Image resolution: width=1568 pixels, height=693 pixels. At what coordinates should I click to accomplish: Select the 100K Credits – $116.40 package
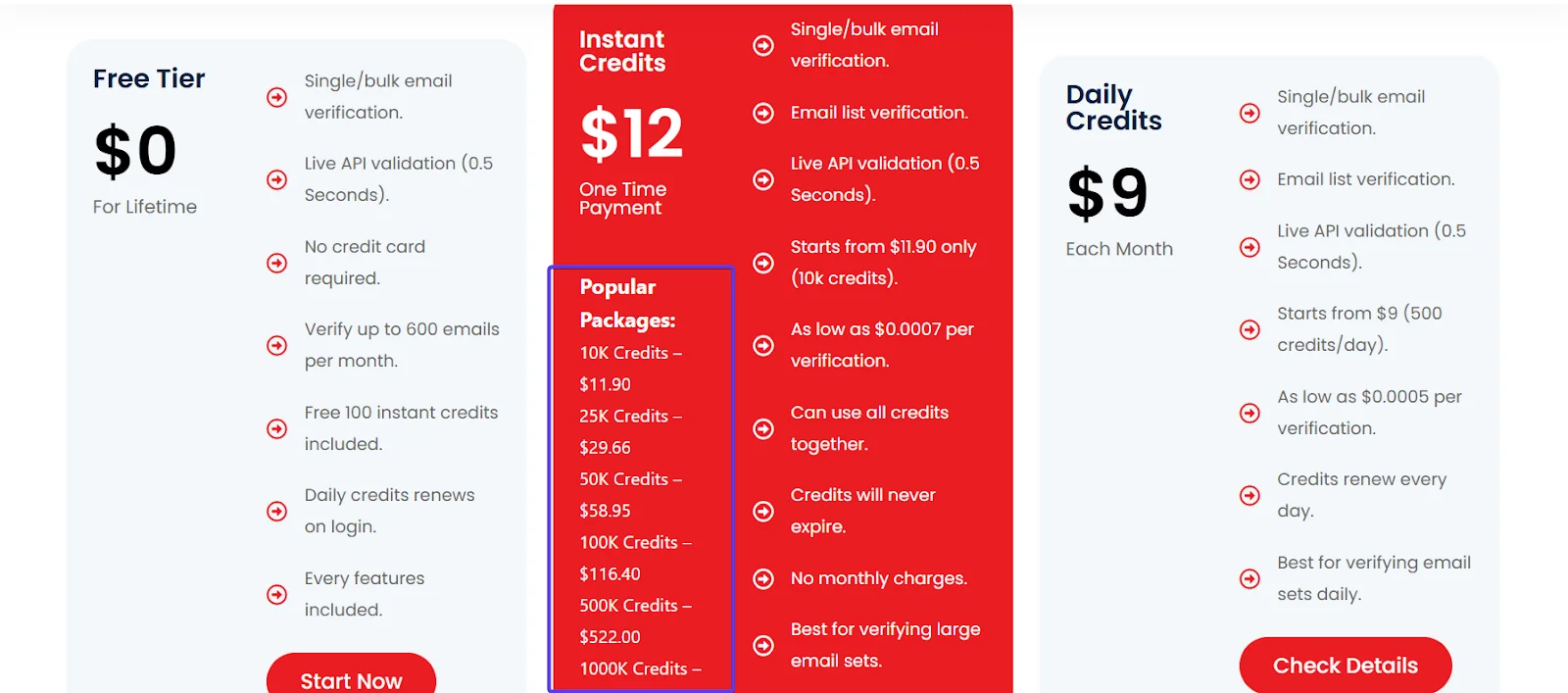pyautogui.click(x=635, y=558)
